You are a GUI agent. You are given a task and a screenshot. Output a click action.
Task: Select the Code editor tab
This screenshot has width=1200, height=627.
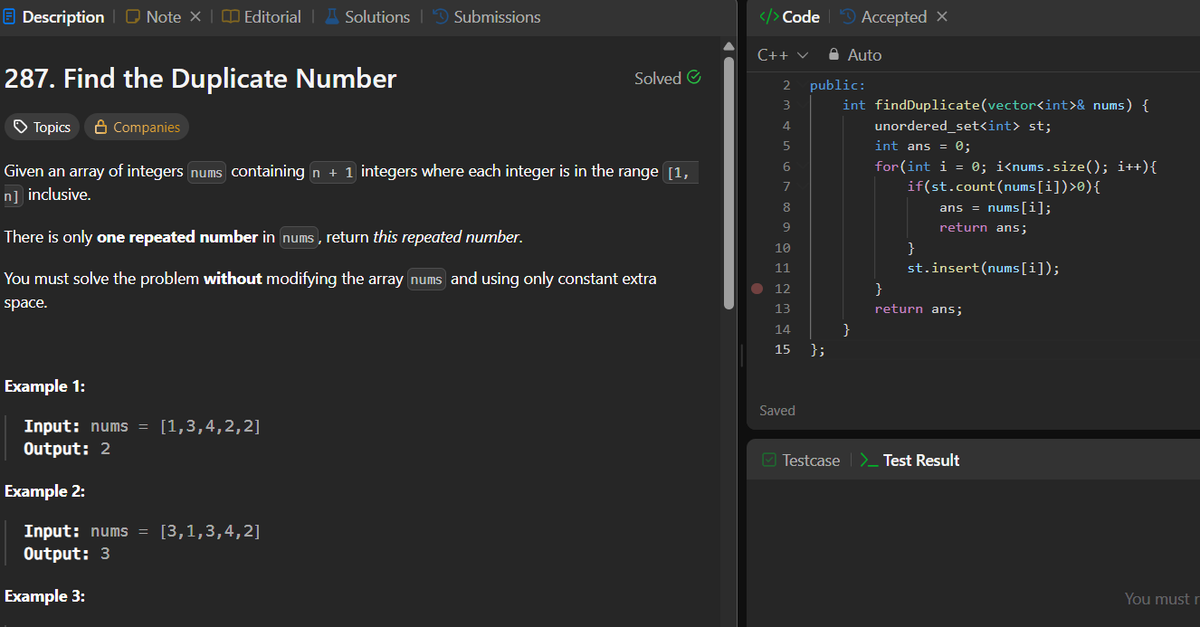[x=790, y=17]
